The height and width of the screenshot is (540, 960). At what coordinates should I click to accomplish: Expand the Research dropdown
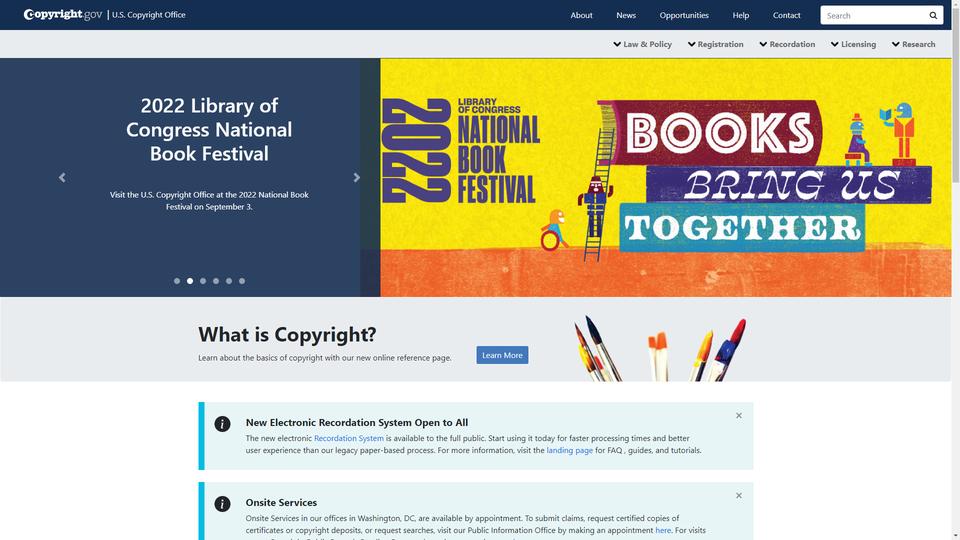pyautogui.click(x=913, y=44)
